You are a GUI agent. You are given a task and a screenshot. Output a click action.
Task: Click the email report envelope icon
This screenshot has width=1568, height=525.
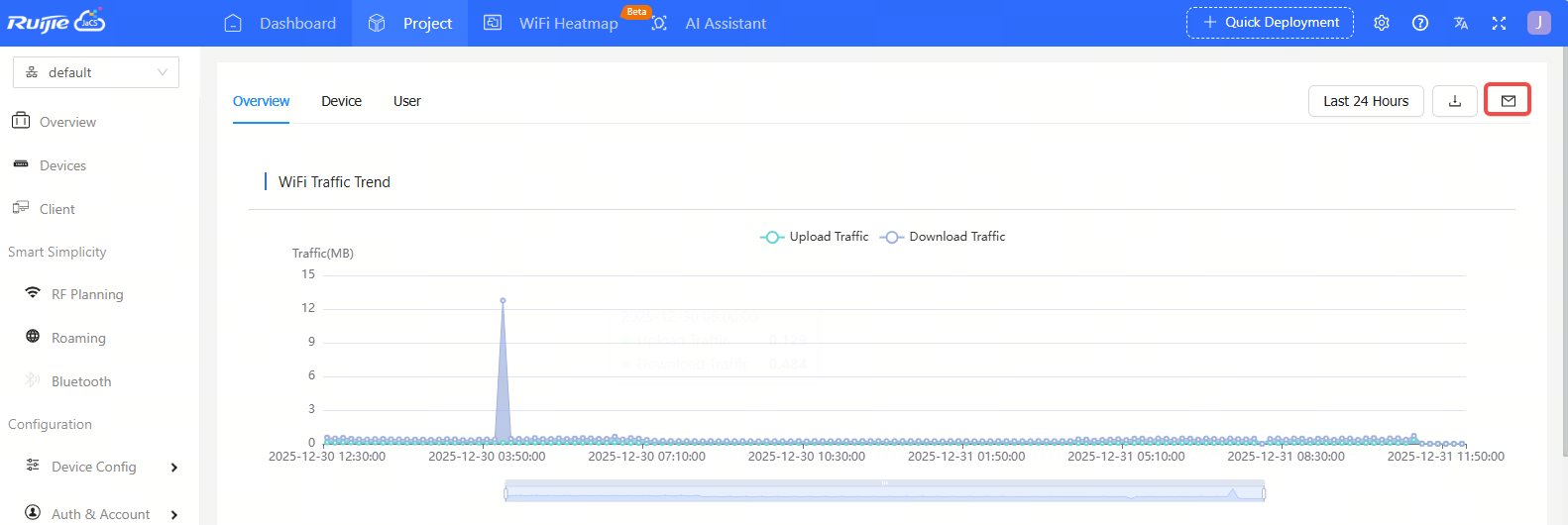(x=1508, y=101)
